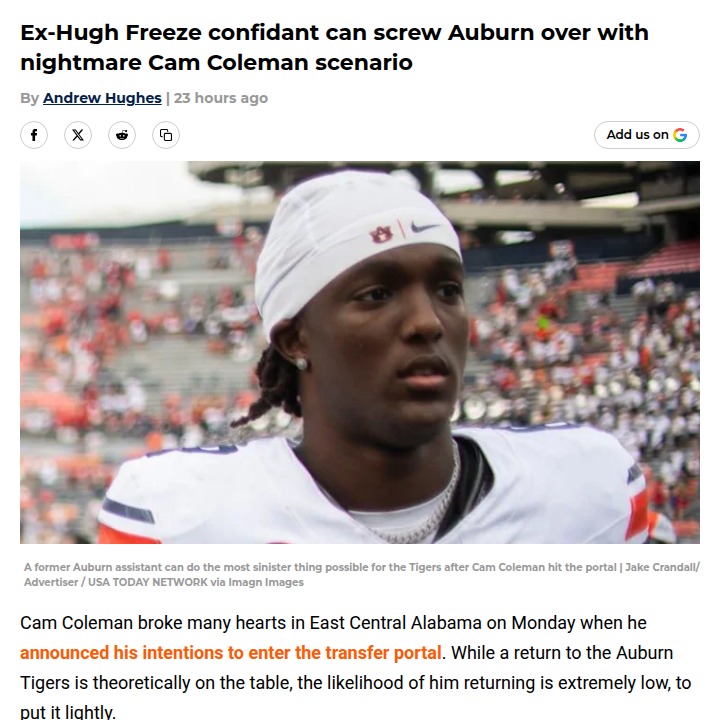Open Andrew Hughes author page
The height and width of the screenshot is (720, 720).
click(x=102, y=98)
